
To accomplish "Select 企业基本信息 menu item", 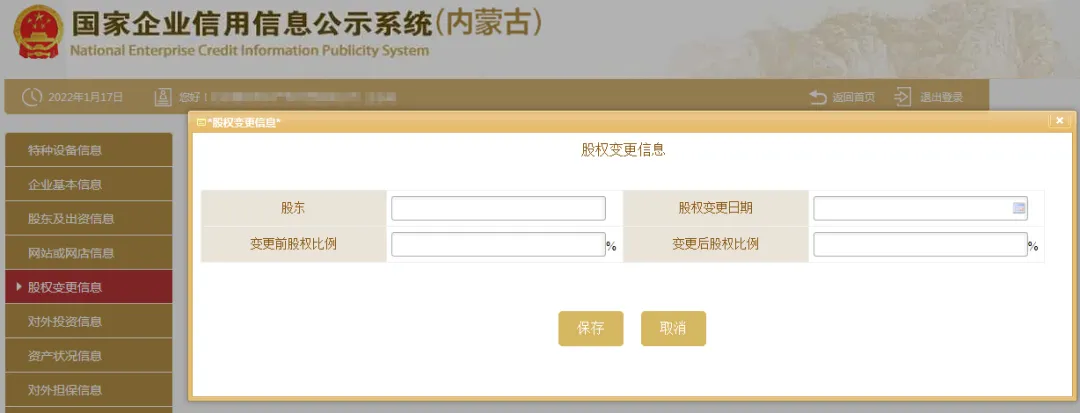I will pyautogui.click(x=65, y=185).
